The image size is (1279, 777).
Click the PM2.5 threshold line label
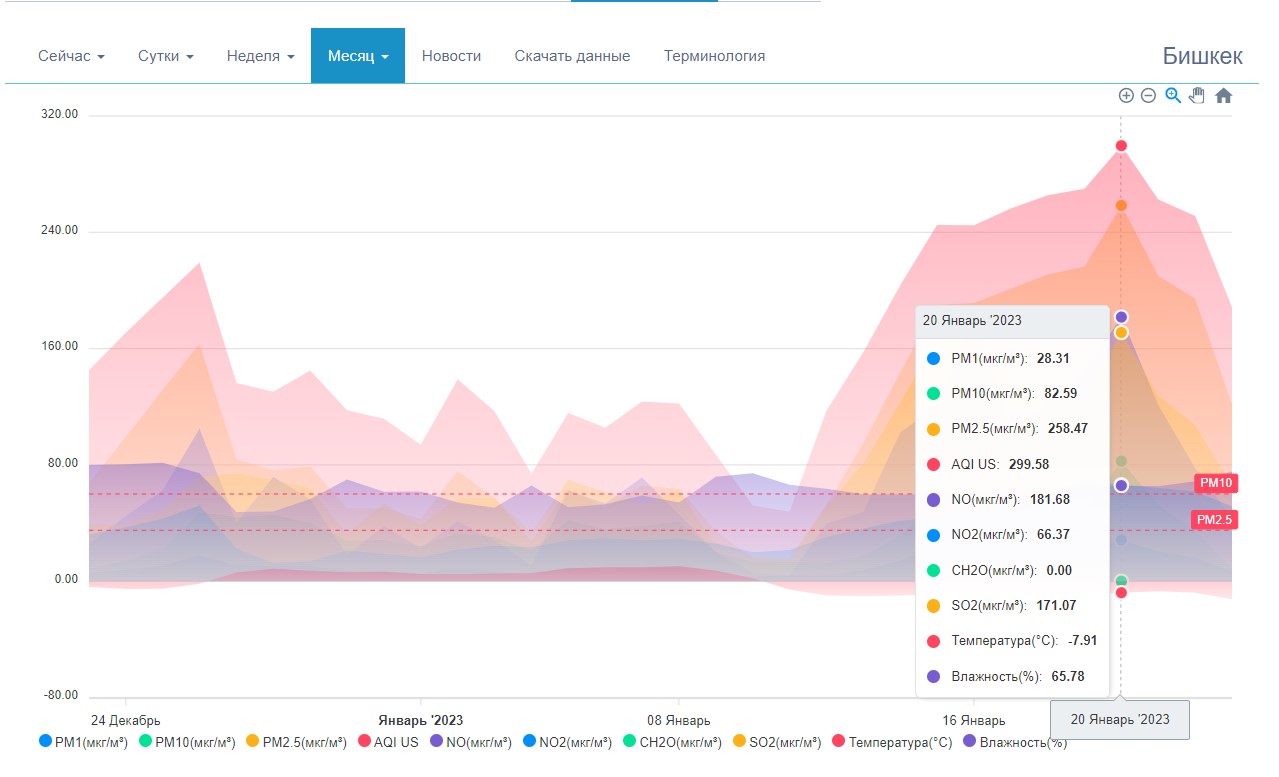[1215, 520]
